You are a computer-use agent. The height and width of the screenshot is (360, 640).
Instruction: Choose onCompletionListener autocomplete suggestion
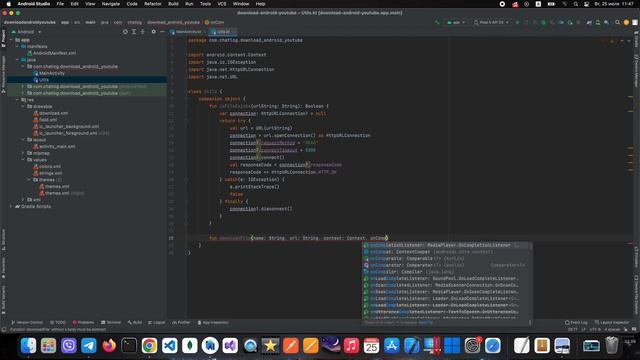coord(447,245)
